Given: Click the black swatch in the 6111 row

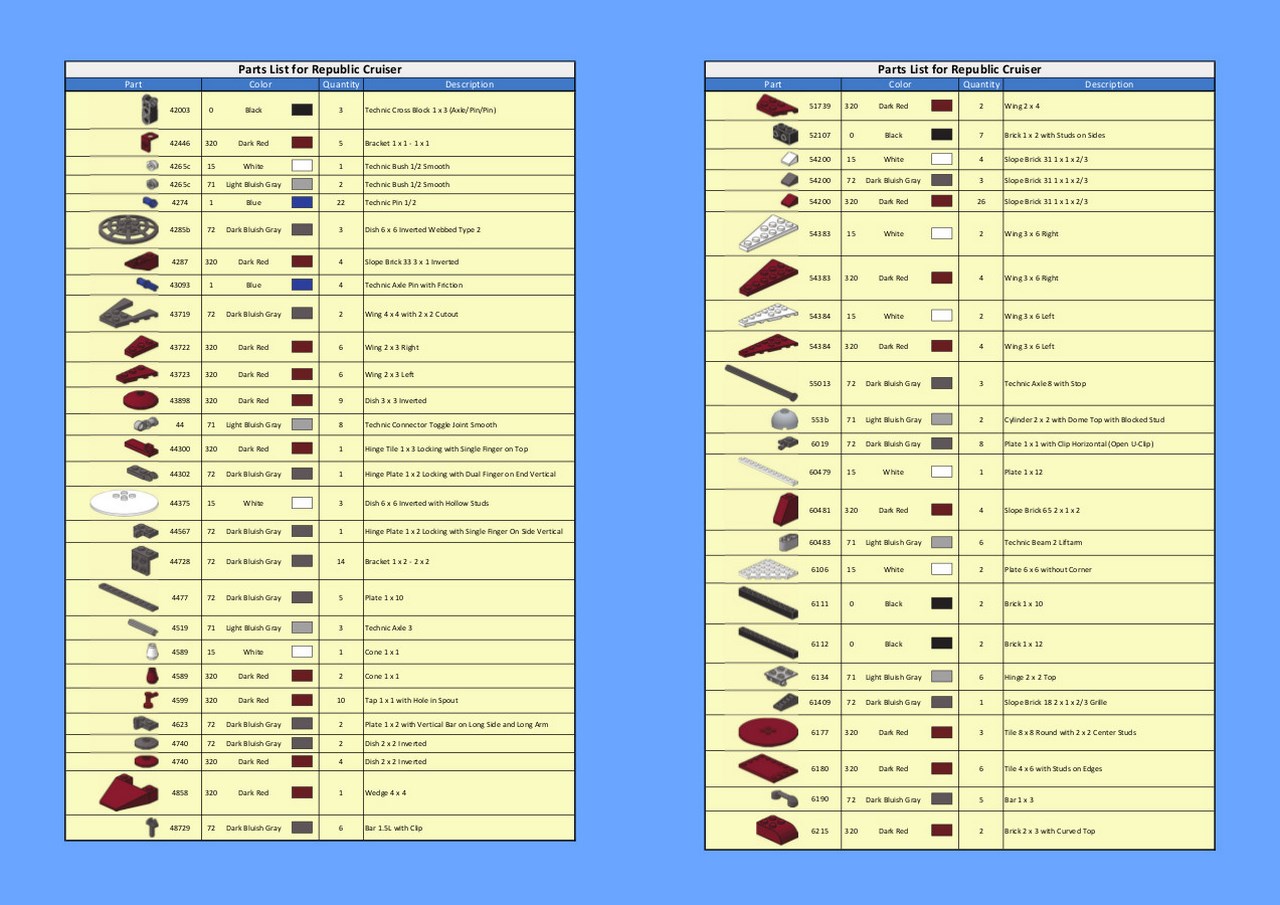Looking at the screenshot, I should pos(941,603).
